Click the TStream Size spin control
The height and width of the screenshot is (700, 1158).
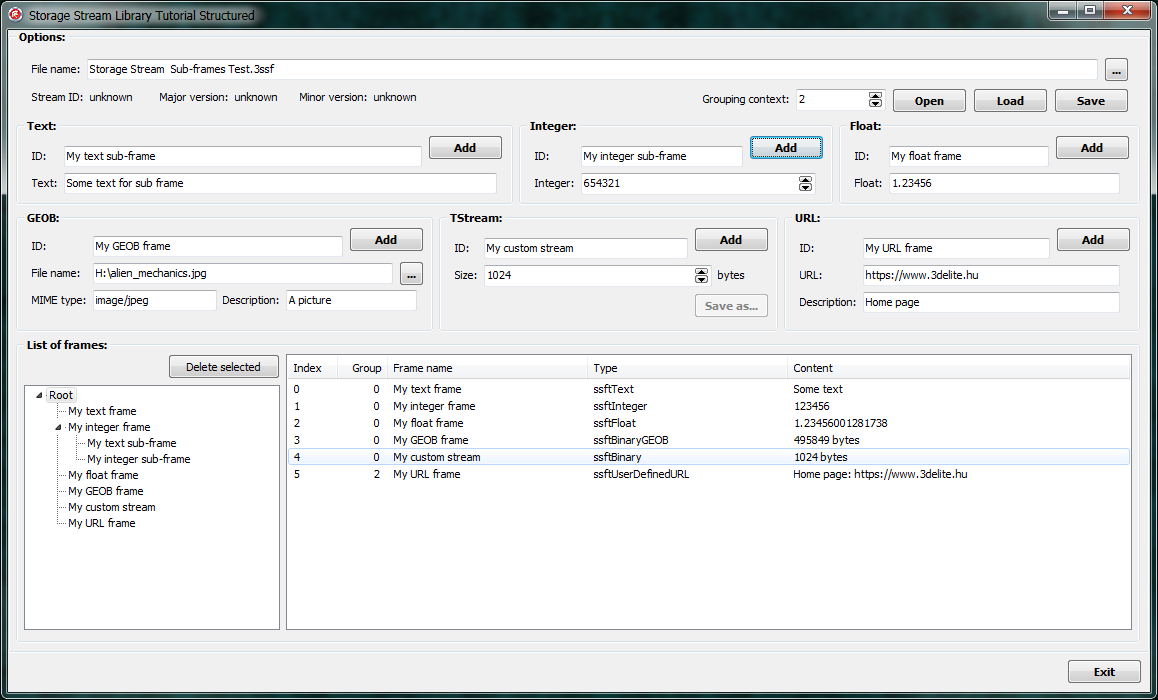click(x=702, y=275)
